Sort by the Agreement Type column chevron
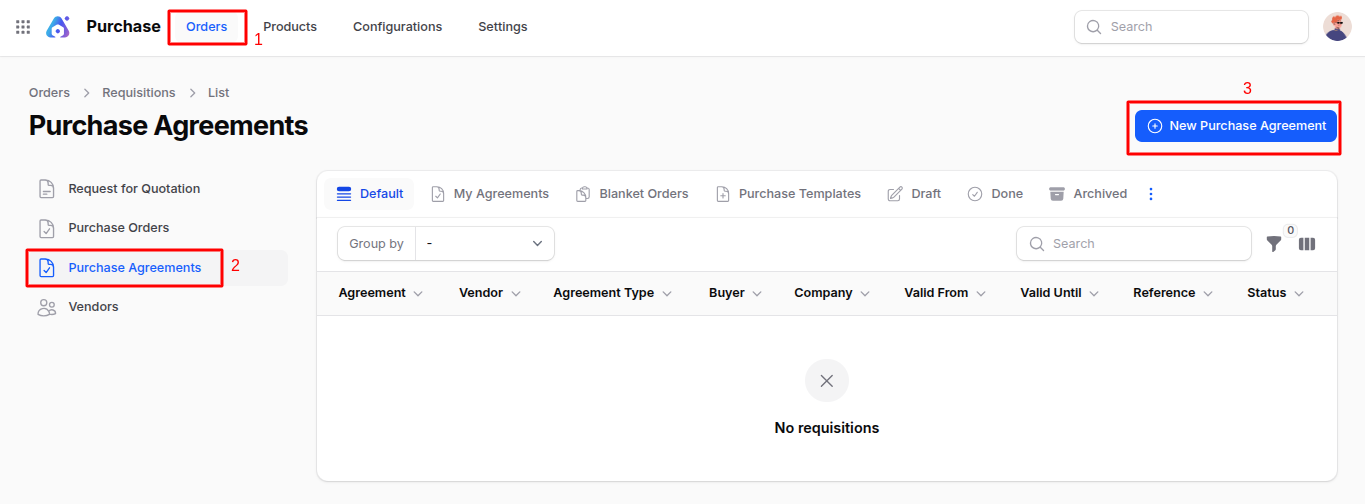 click(x=667, y=294)
